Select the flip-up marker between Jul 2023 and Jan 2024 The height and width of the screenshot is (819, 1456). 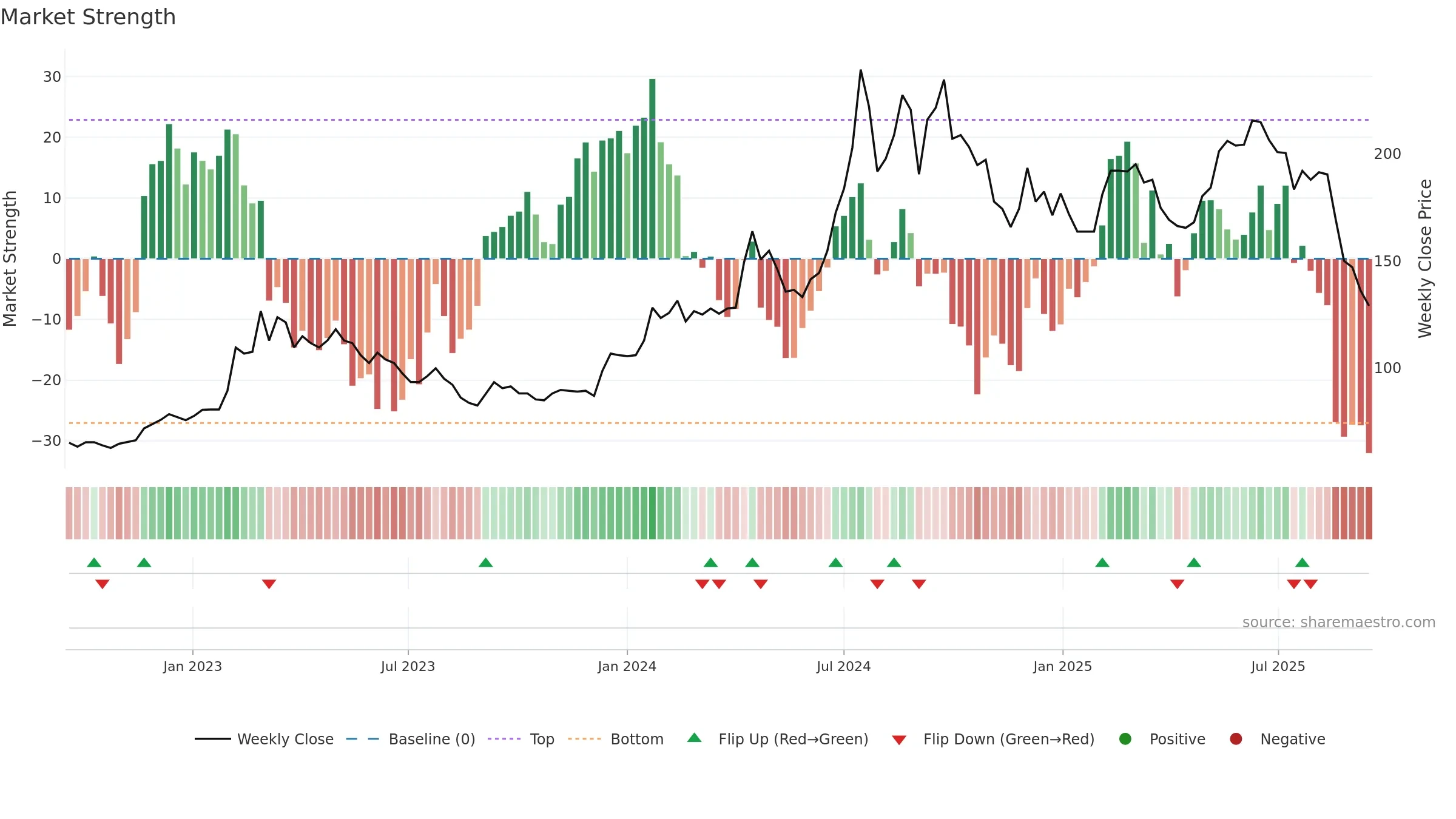[x=485, y=562]
